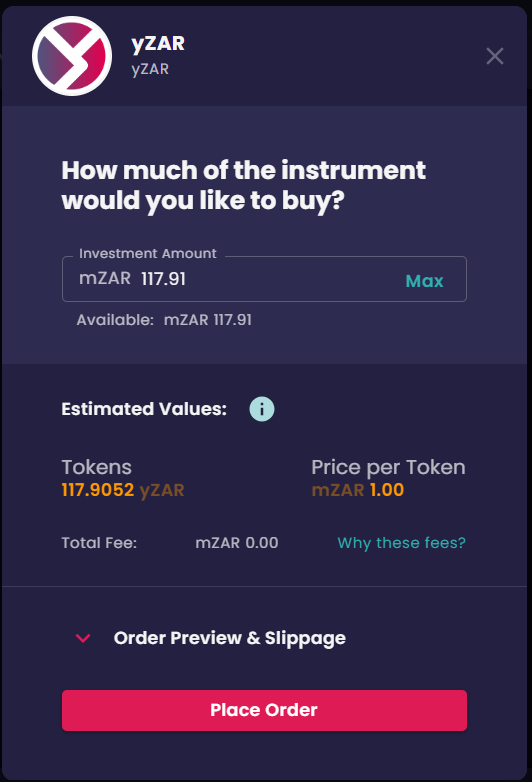
Task: Expand the red Order Preview chevron
Action: [83, 638]
